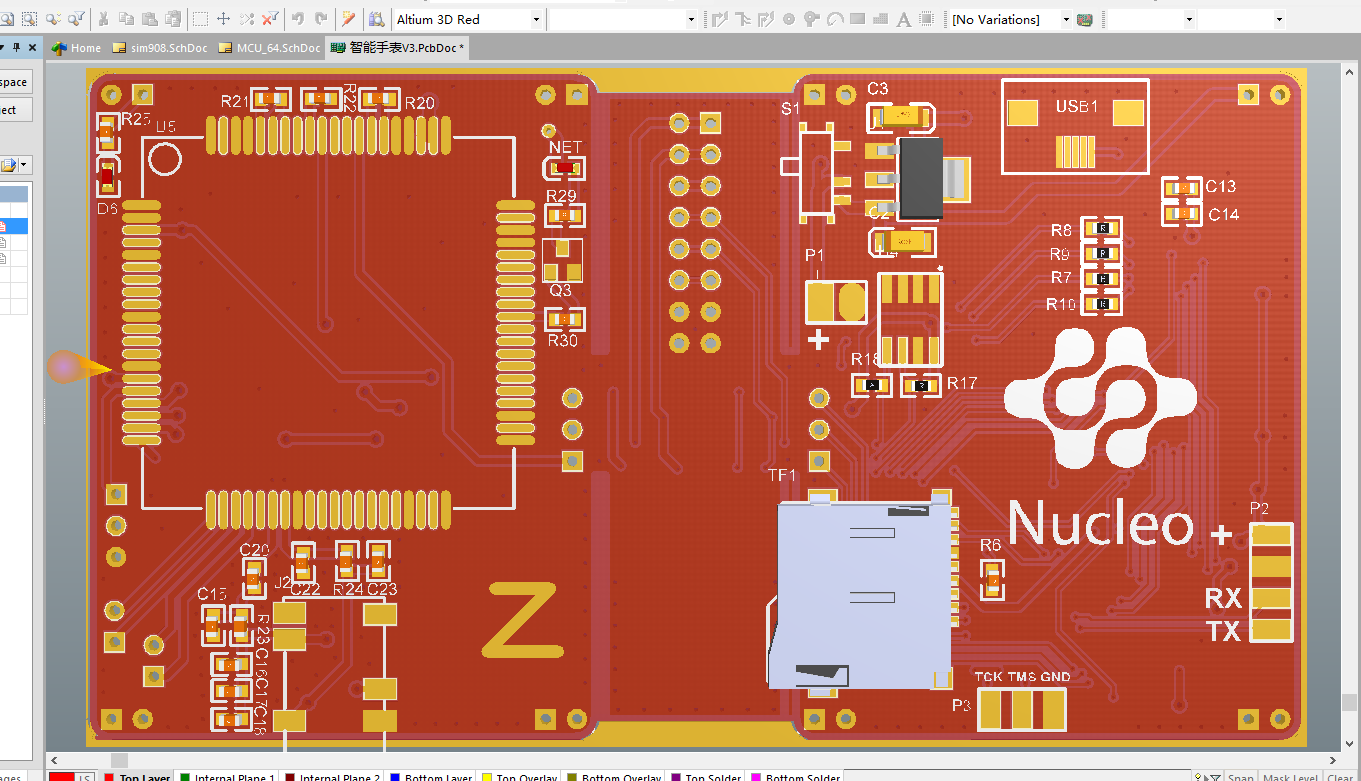Click the Q3 transistor footprint
1361x781 pixels.
pyautogui.click(x=562, y=260)
